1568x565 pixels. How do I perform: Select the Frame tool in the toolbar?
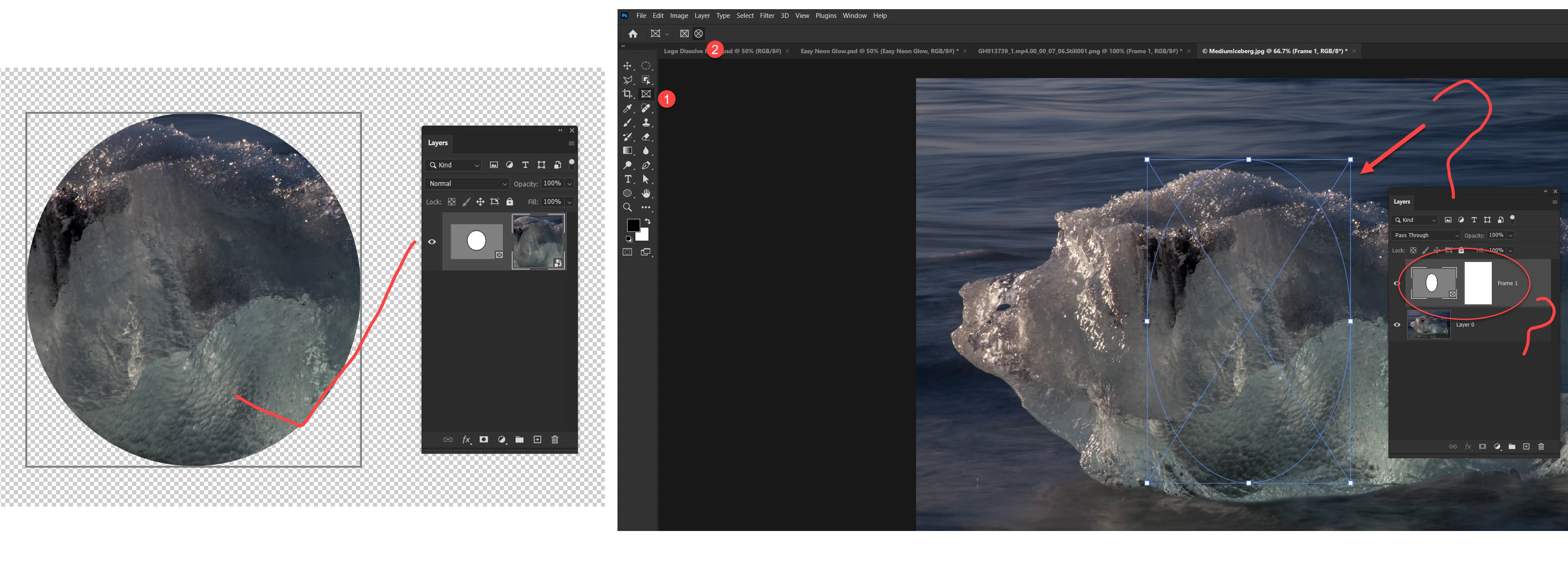point(646,94)
